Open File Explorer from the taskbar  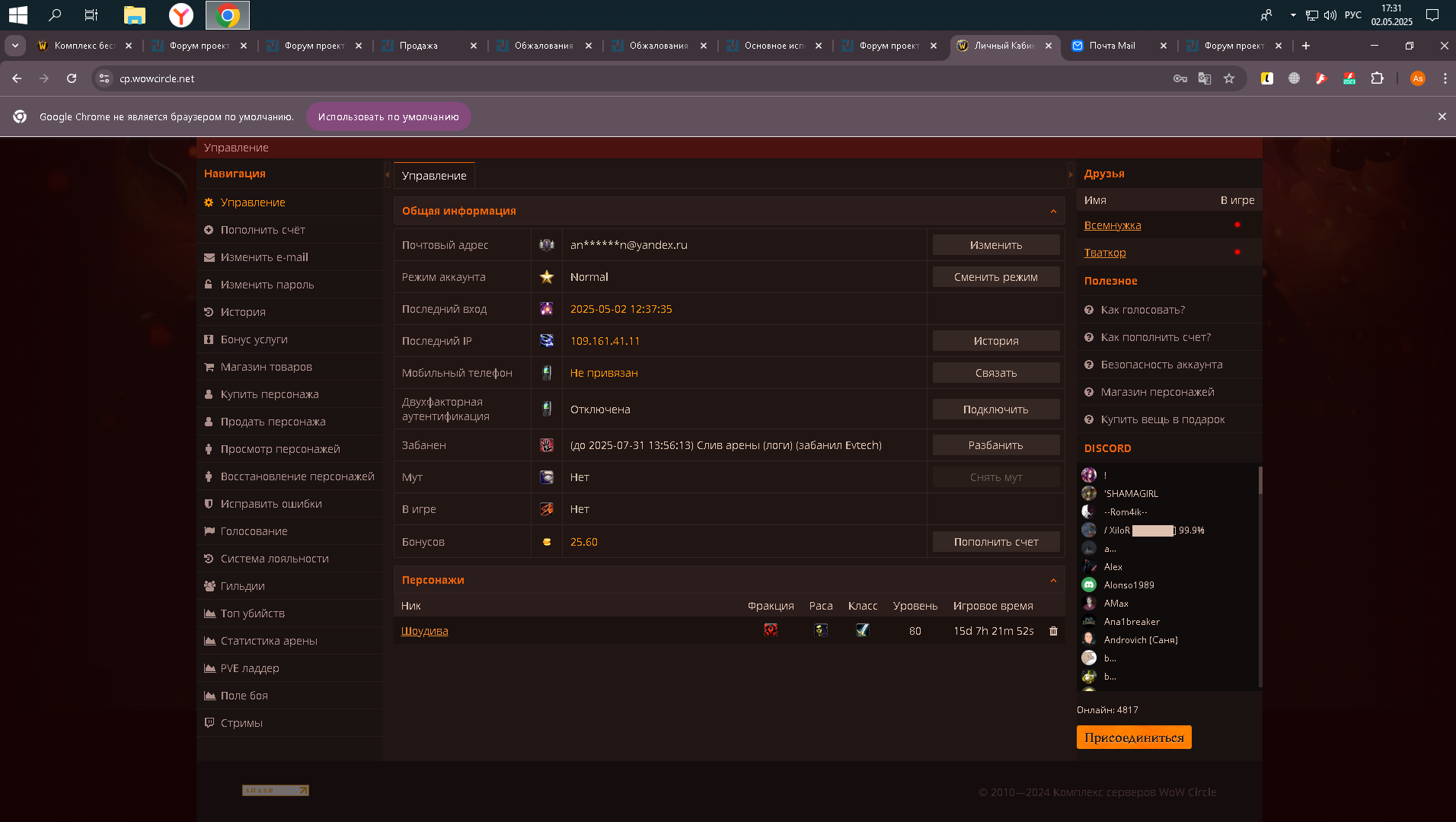[x=135, y=15]
